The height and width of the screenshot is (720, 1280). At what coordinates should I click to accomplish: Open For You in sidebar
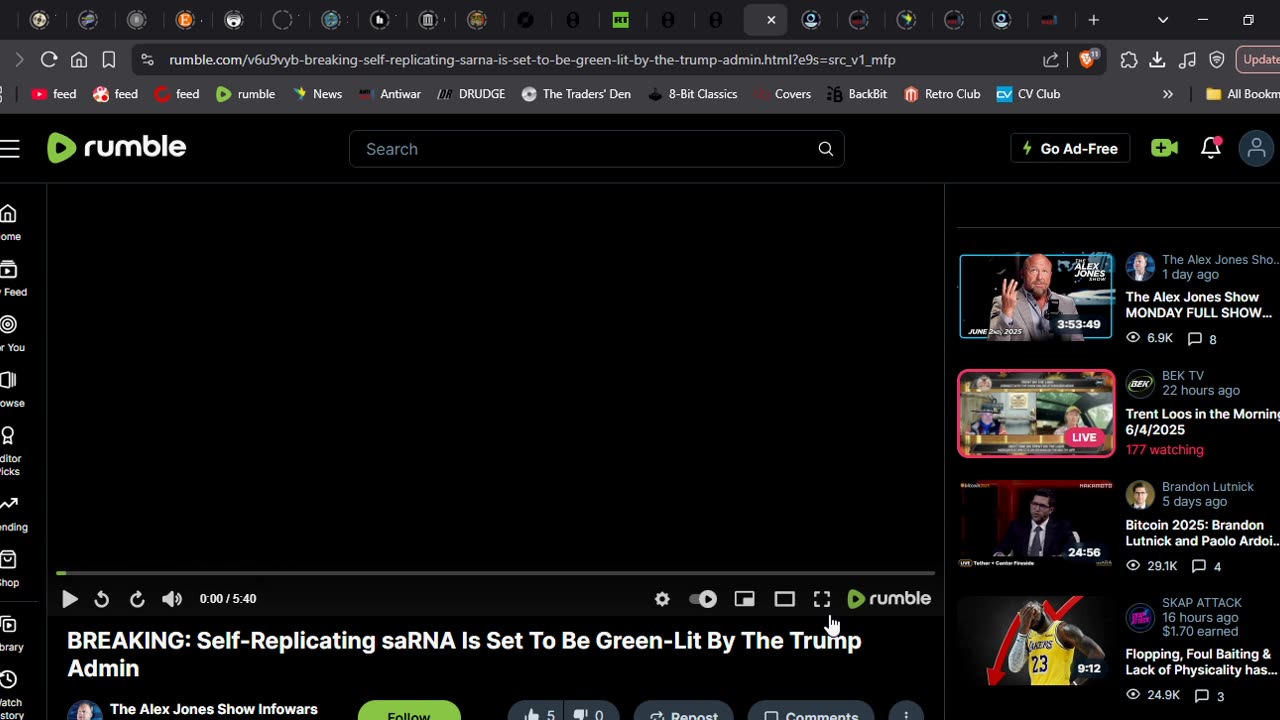[10, 334]
